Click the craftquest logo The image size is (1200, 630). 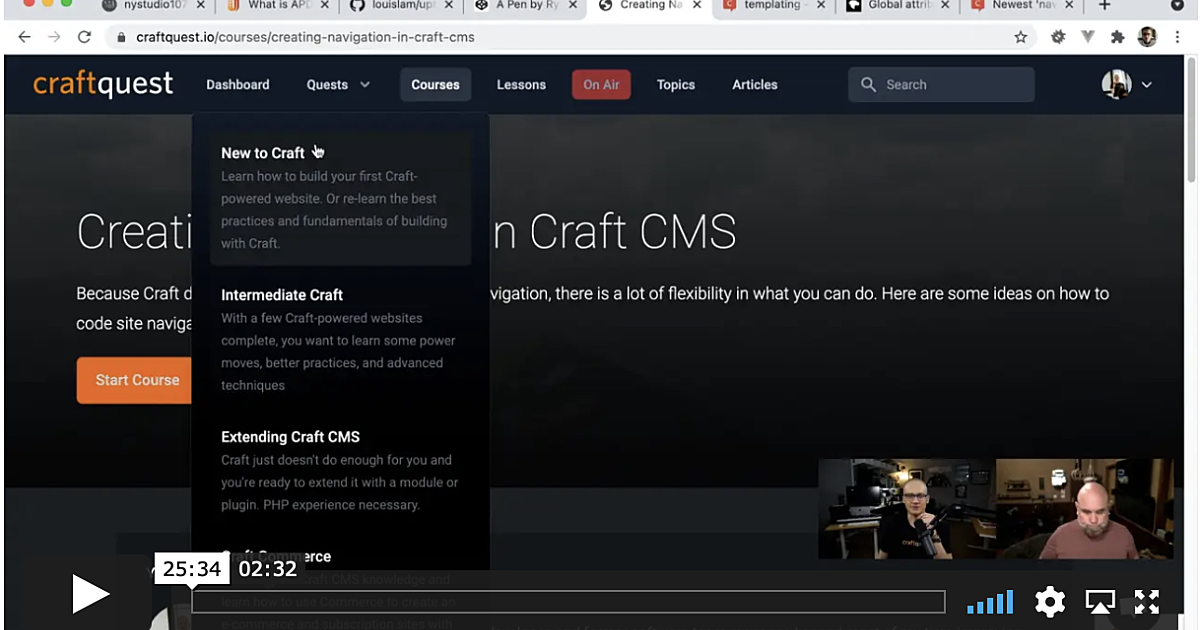[x=102, y=84]
